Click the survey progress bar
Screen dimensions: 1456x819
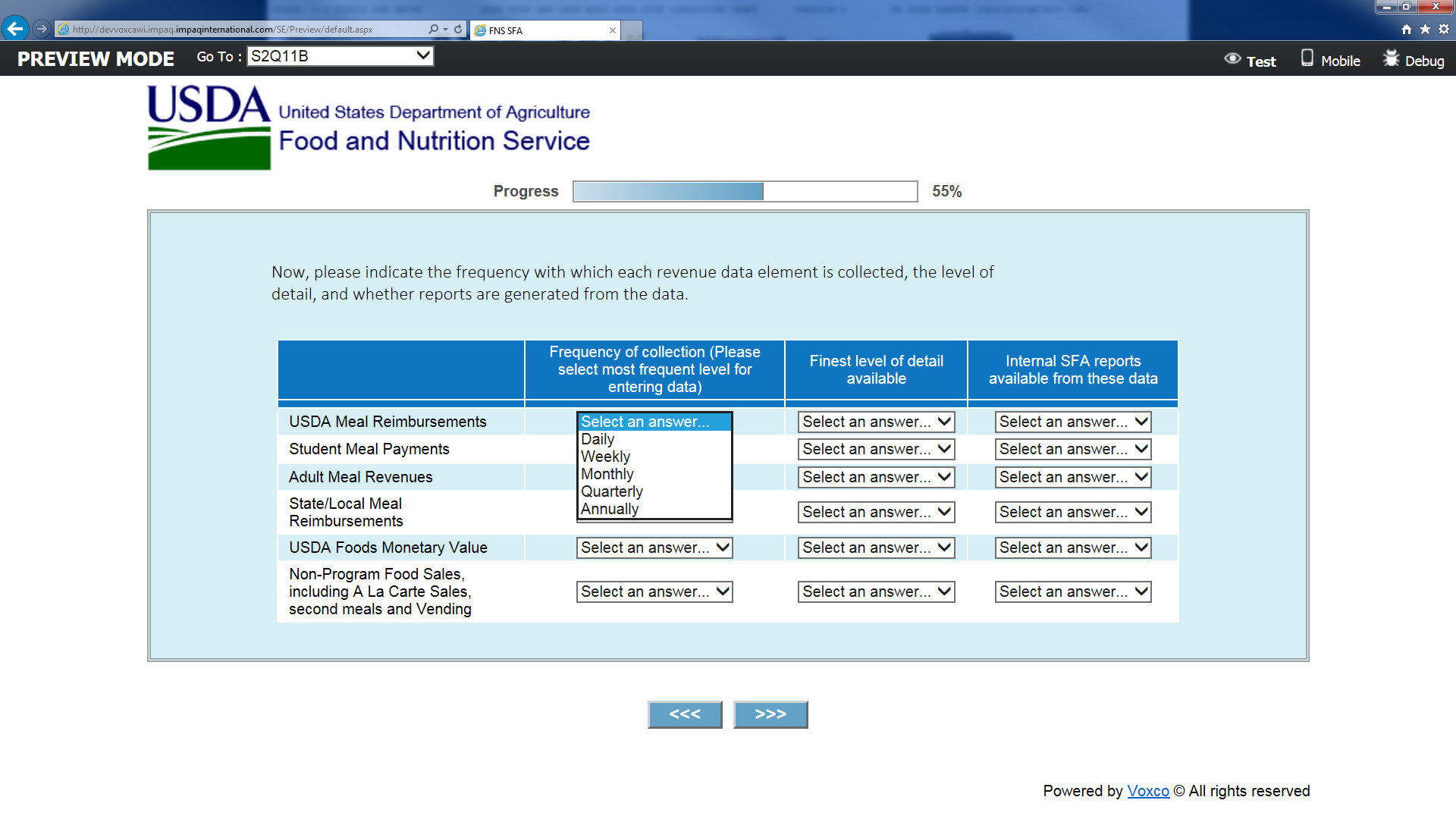[x=745, y=191]
